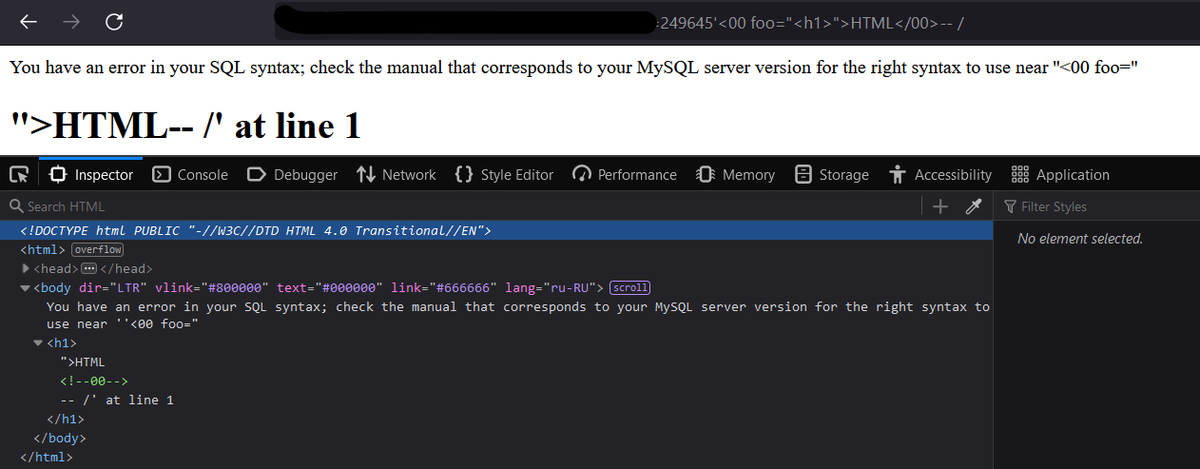Open the Network tab
Viewport: 1200px width, 469px height.
[x=396, y=175]
